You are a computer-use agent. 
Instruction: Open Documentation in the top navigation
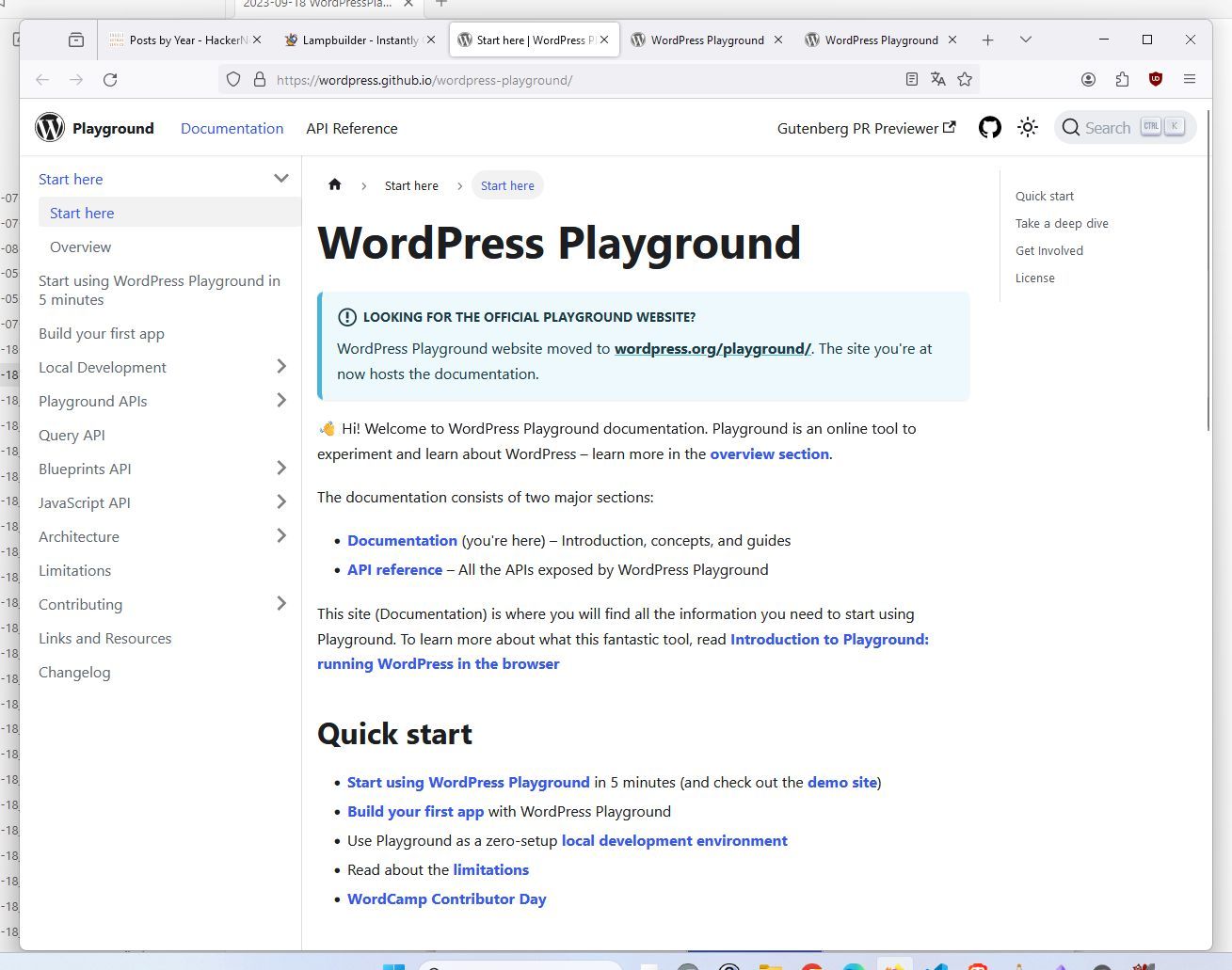[232, 128]
